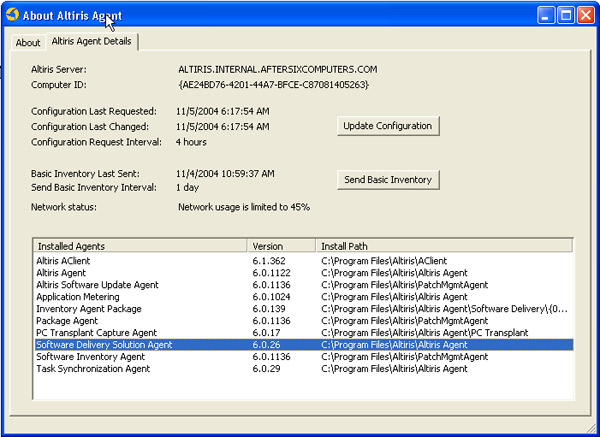Click the truncated Software Delivery install path
The height and width of the screenshot is (437, 600).
coord(444,309)
